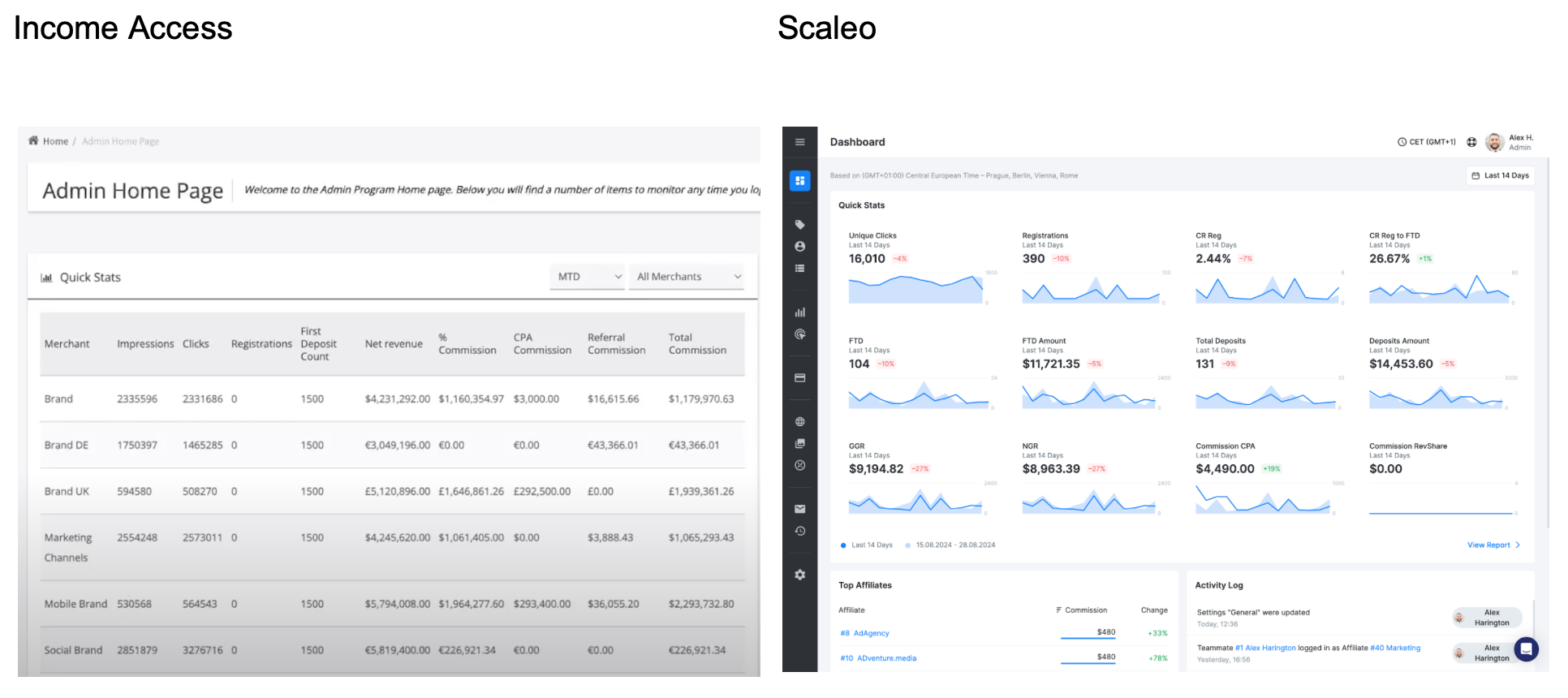Click the Impressions column header
The image size is (1568, 698).
click(145, 344)
